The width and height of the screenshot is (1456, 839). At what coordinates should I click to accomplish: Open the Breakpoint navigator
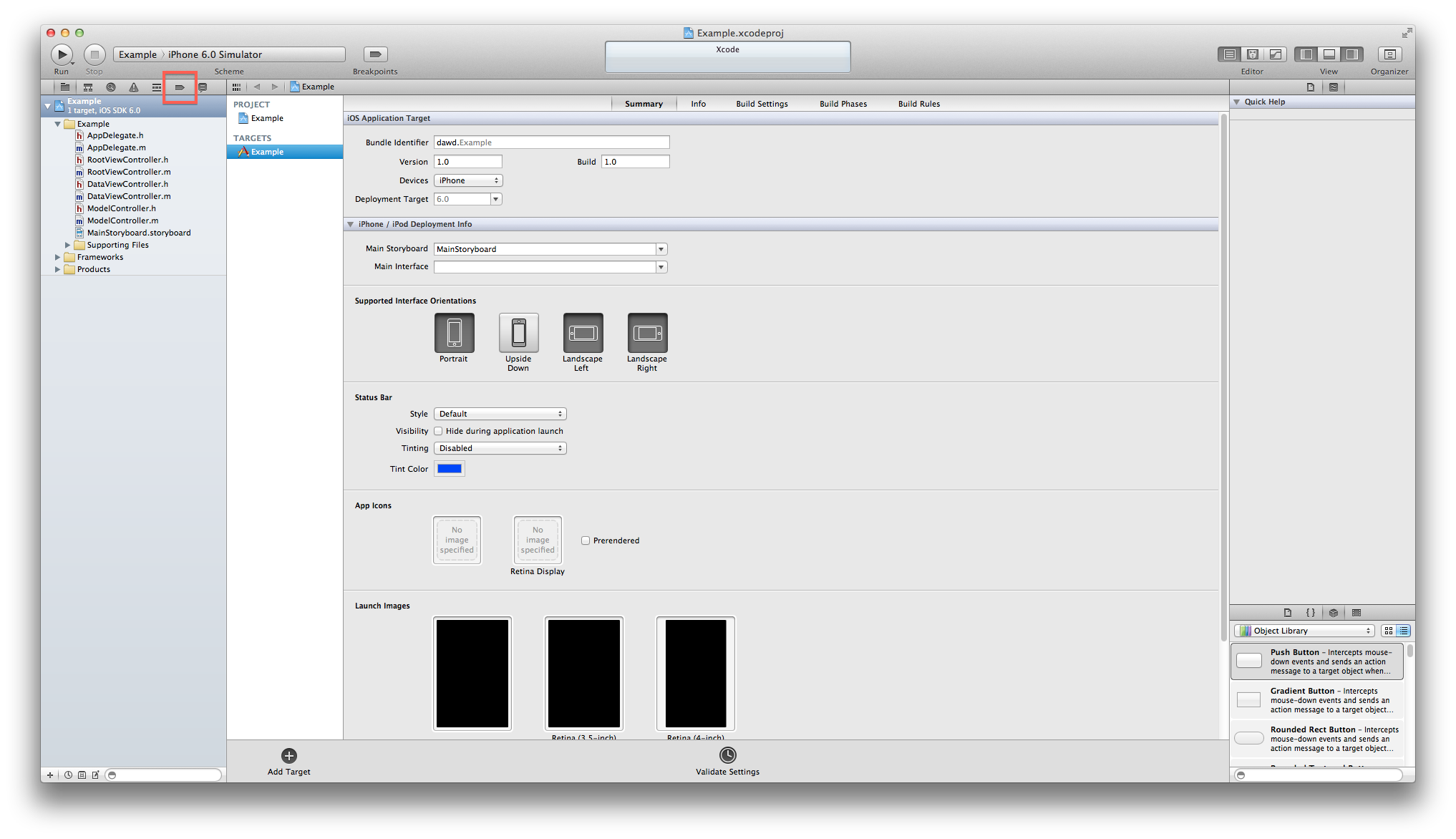180,87
